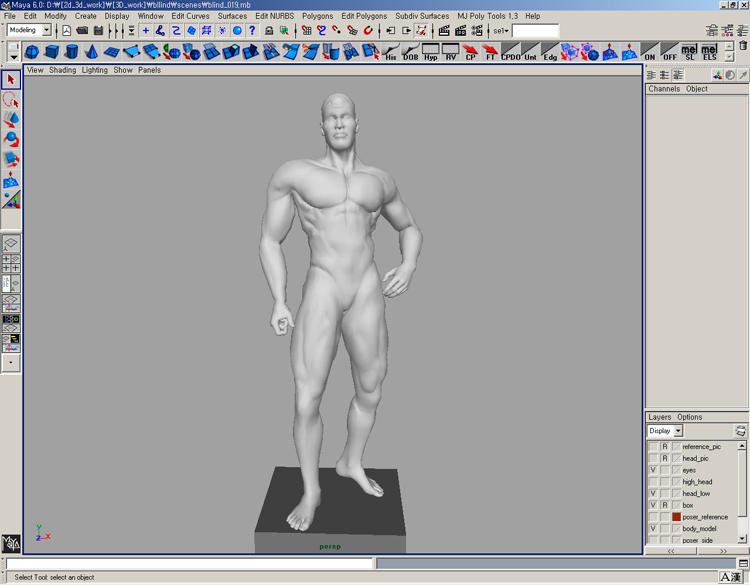Click the 'CP' shelf icon
Viewport: 750px width, 585px height.
471,51
